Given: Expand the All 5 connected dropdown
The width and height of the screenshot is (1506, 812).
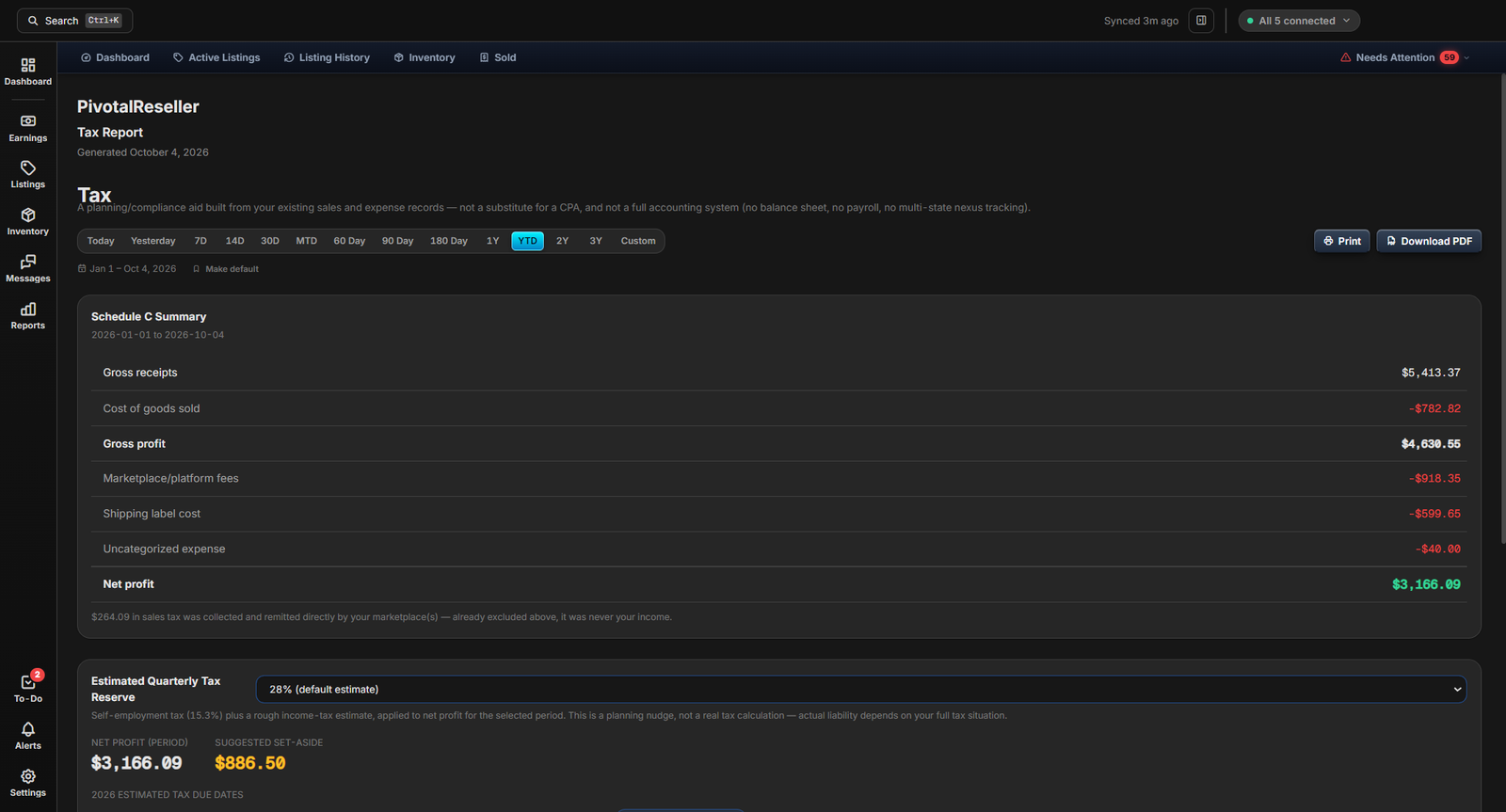Looking at the screenshot, I should 1299,21.
